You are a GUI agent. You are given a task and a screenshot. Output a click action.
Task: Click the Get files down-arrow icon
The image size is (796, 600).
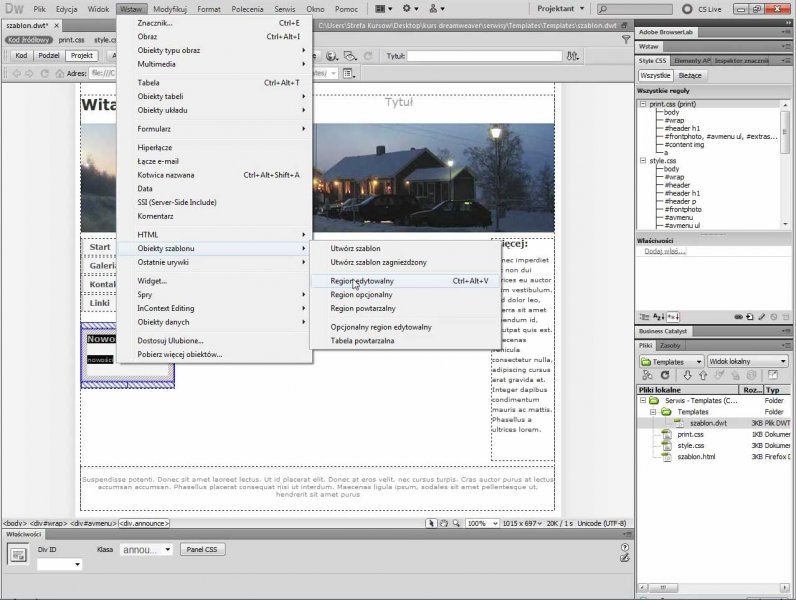pos(687,375)
